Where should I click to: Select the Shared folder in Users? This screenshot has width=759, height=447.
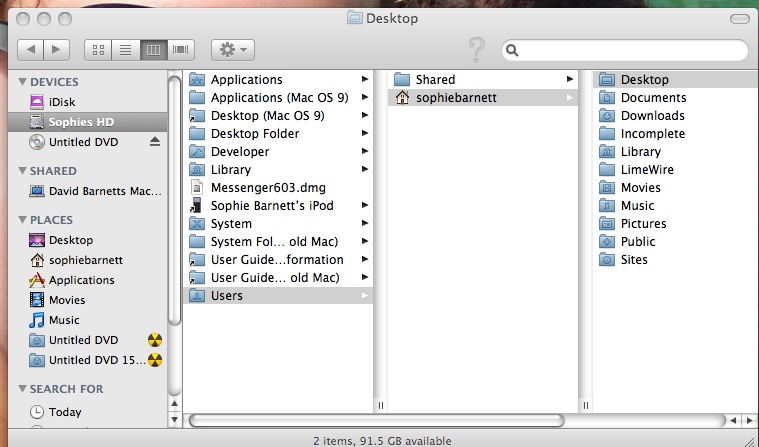[x=483, y=79]
